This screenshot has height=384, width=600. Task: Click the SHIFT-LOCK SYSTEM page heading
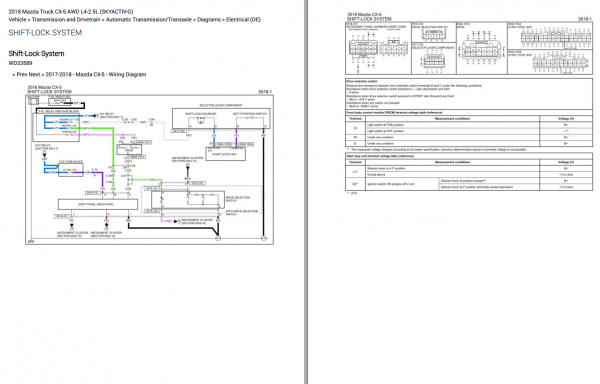45,33
